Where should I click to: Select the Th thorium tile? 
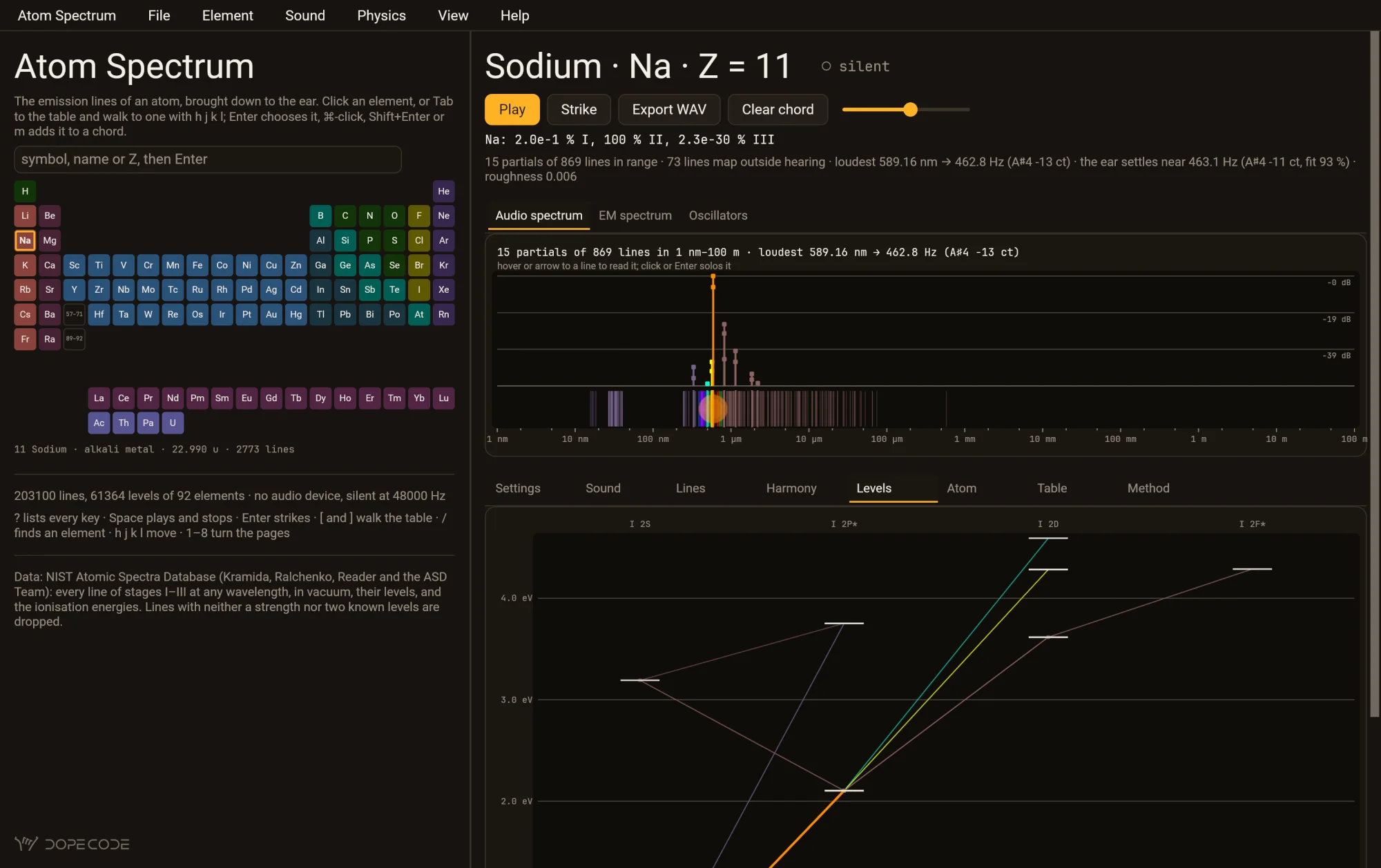pyautogui.click(x=124, y=423)
